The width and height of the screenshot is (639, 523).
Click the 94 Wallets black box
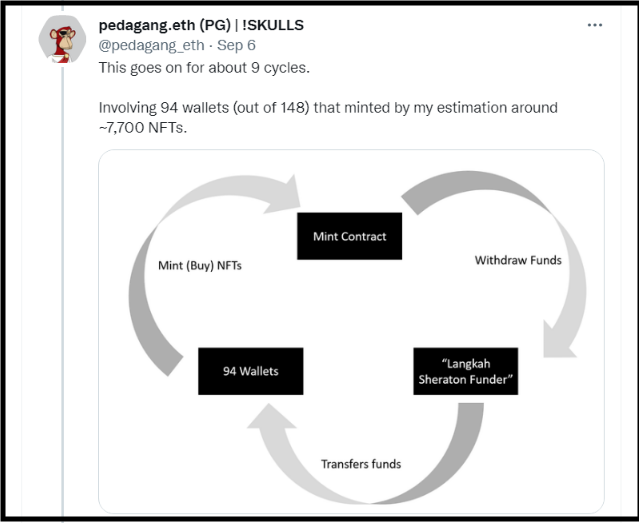point(251,371)
